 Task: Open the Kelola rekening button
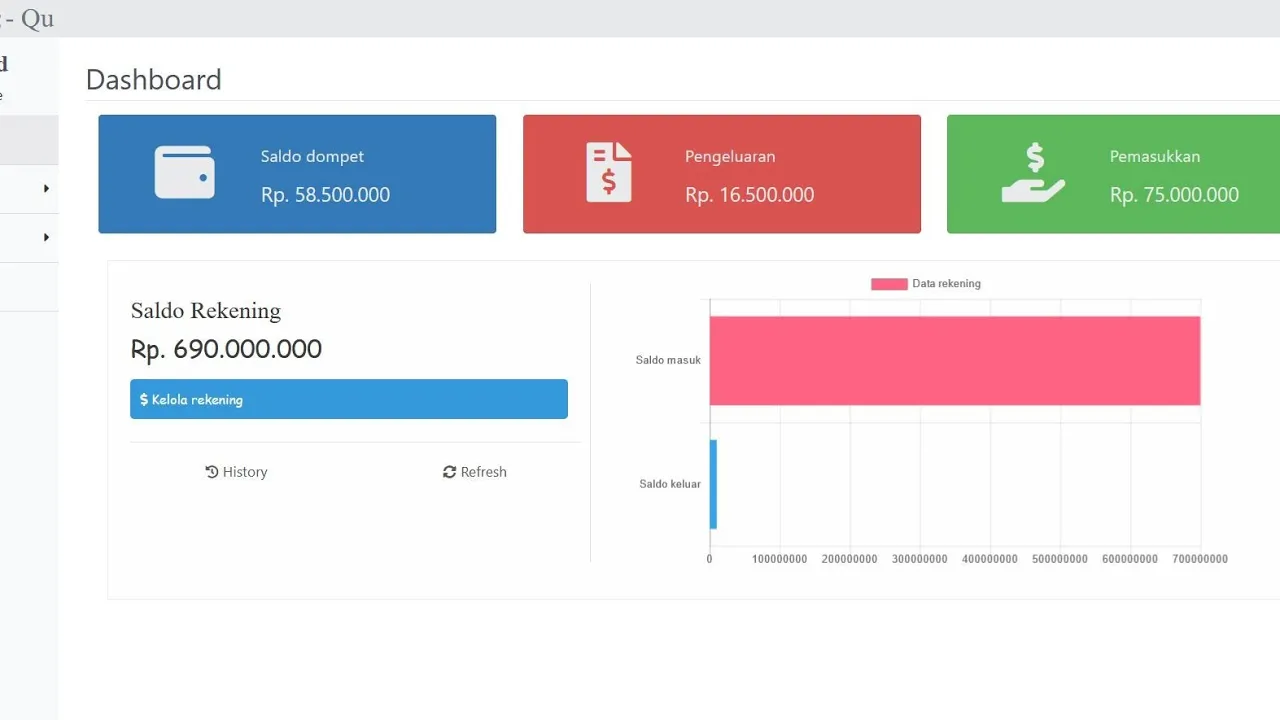point(349,399)
